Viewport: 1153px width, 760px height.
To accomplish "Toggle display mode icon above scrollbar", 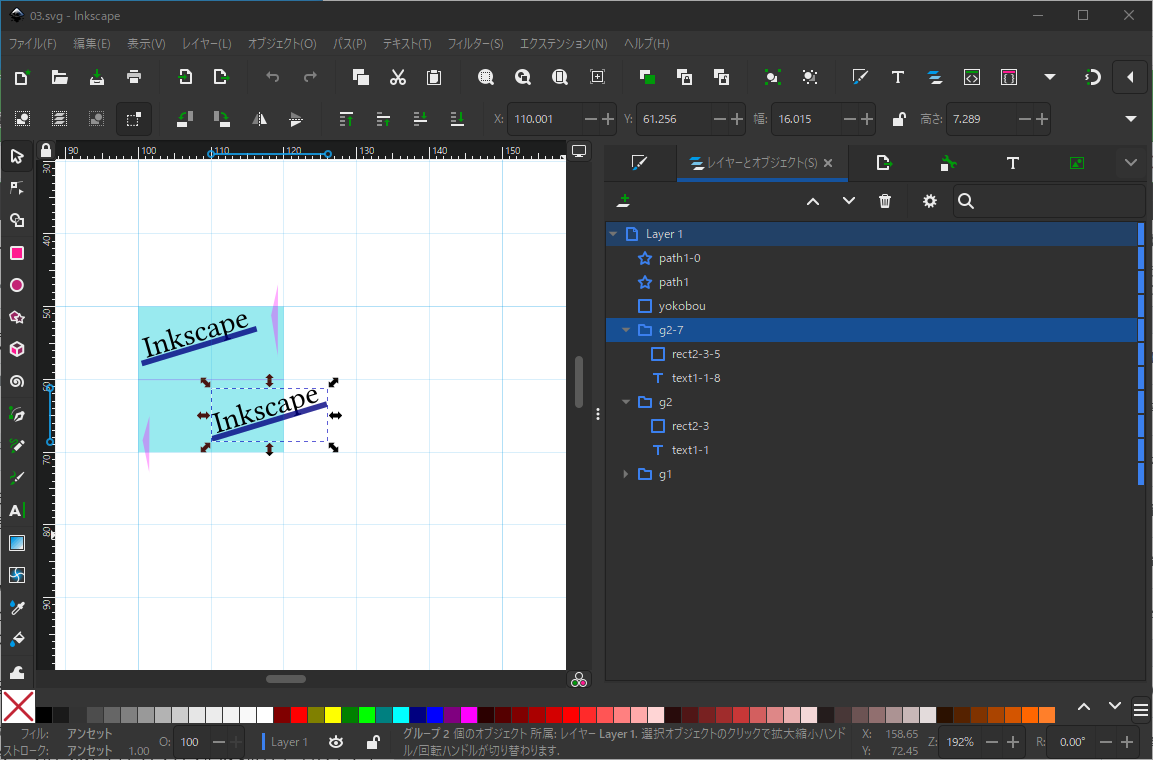I will point(579,151).
